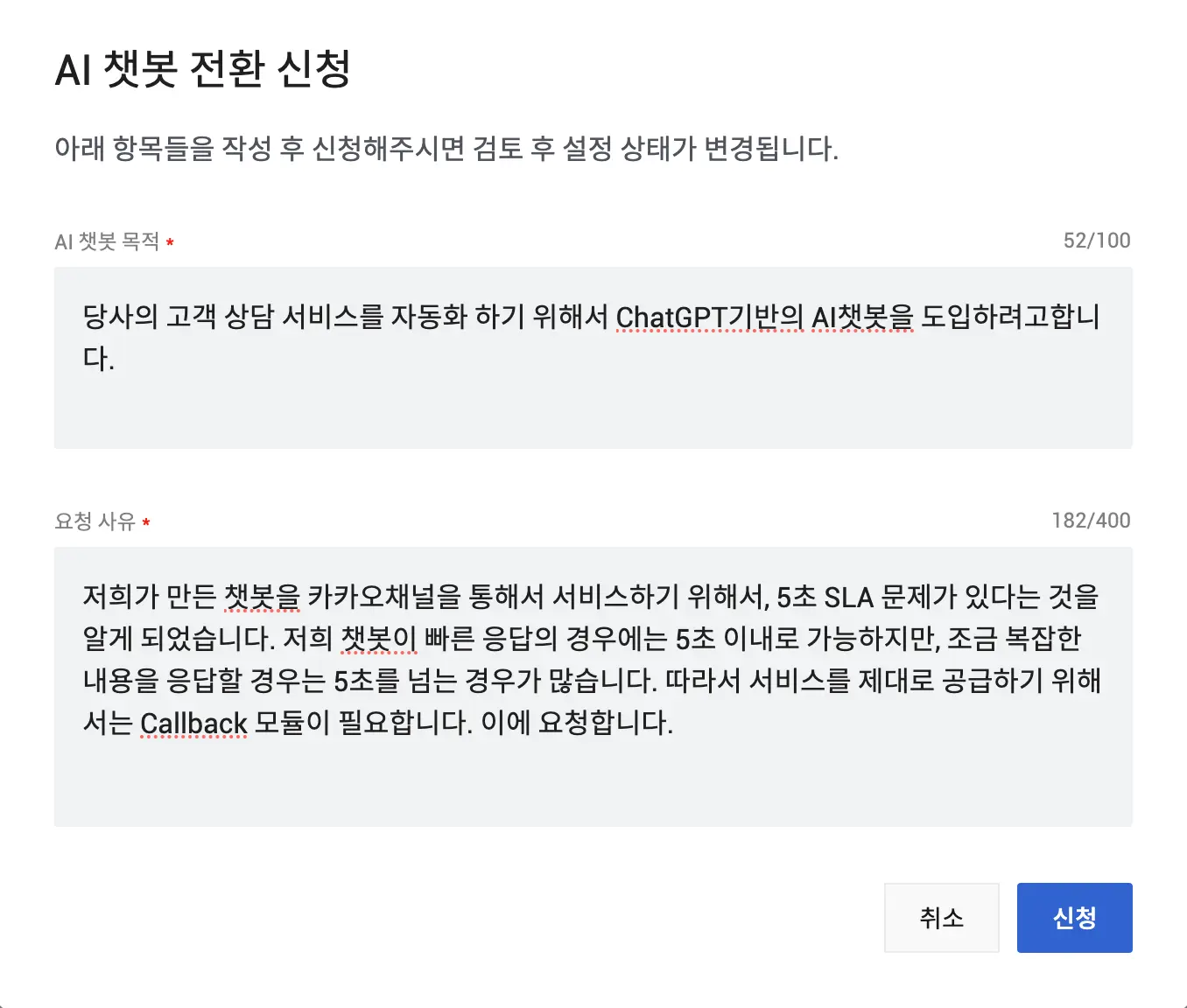Click the instruction text below the title

tap(446, 148)
